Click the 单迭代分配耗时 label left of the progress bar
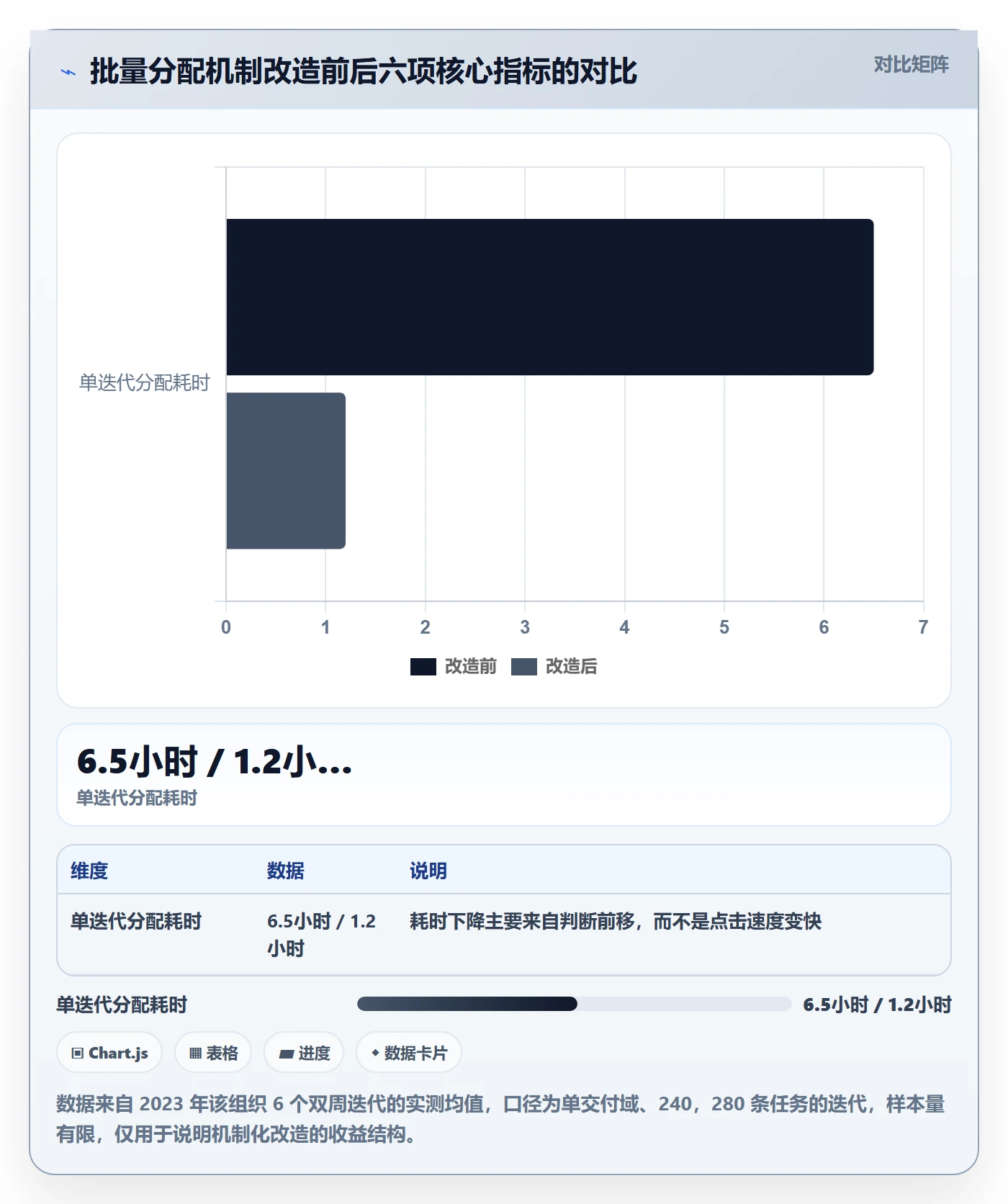The width and height of the screenshot is (1008, 1204). click(122, 1005)
